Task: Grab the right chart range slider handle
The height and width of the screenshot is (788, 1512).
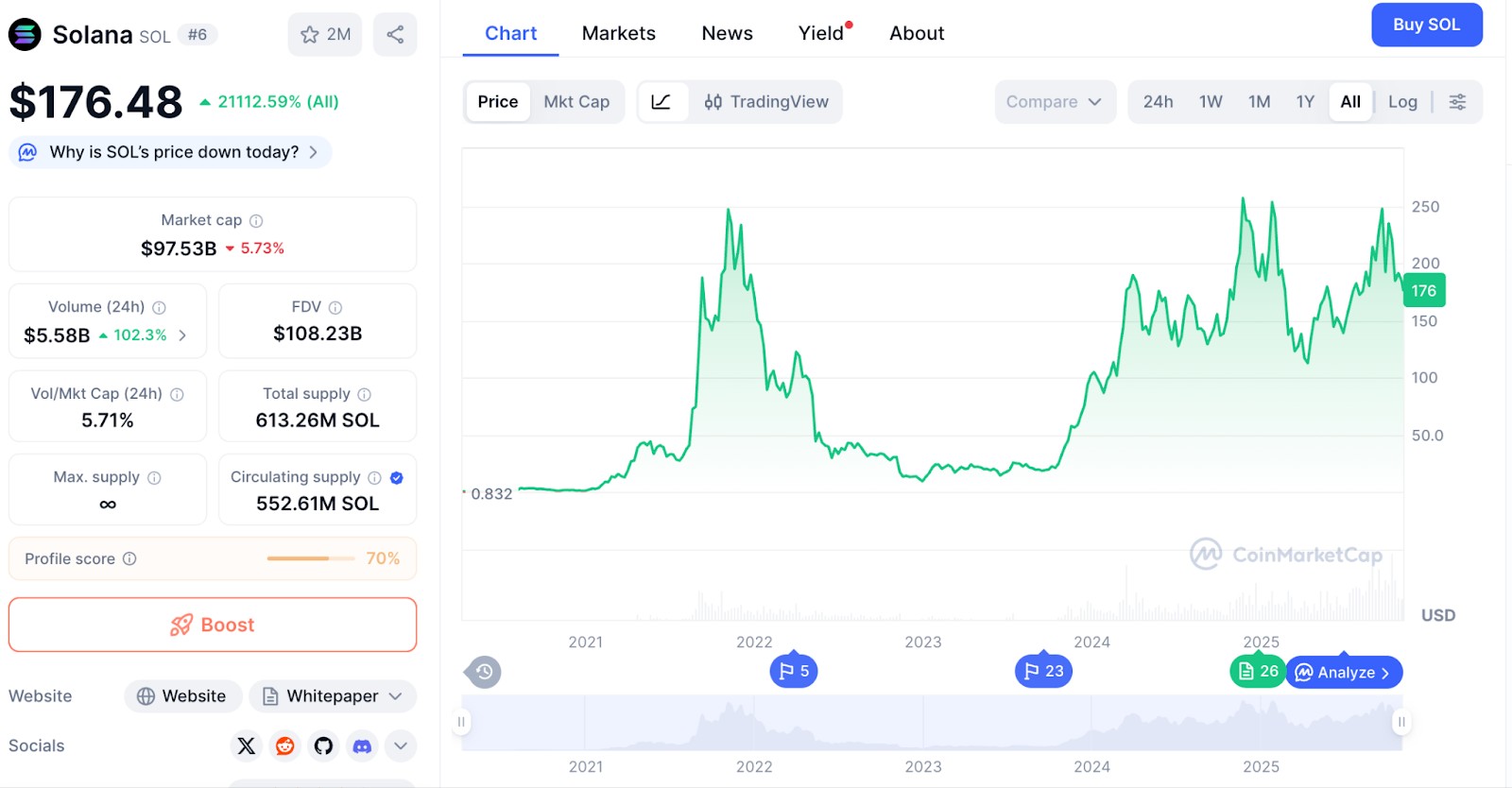Action: [1401, 723]
